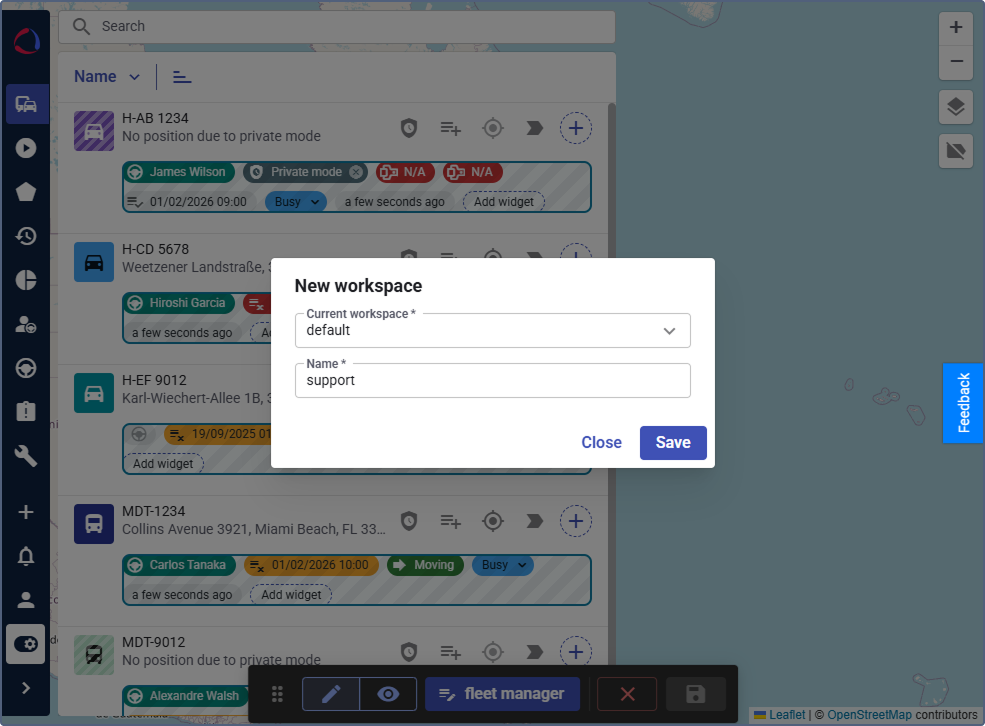
Task: Open notifications bell icon
Action: 27,557
